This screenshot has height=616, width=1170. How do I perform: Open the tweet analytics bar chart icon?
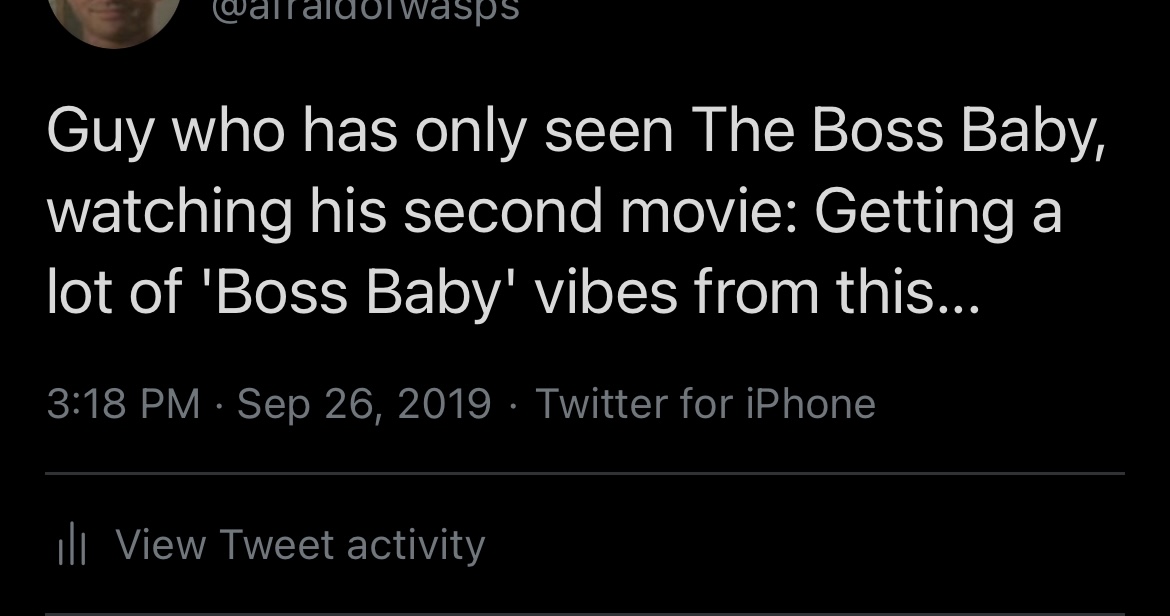pos(71,546)
